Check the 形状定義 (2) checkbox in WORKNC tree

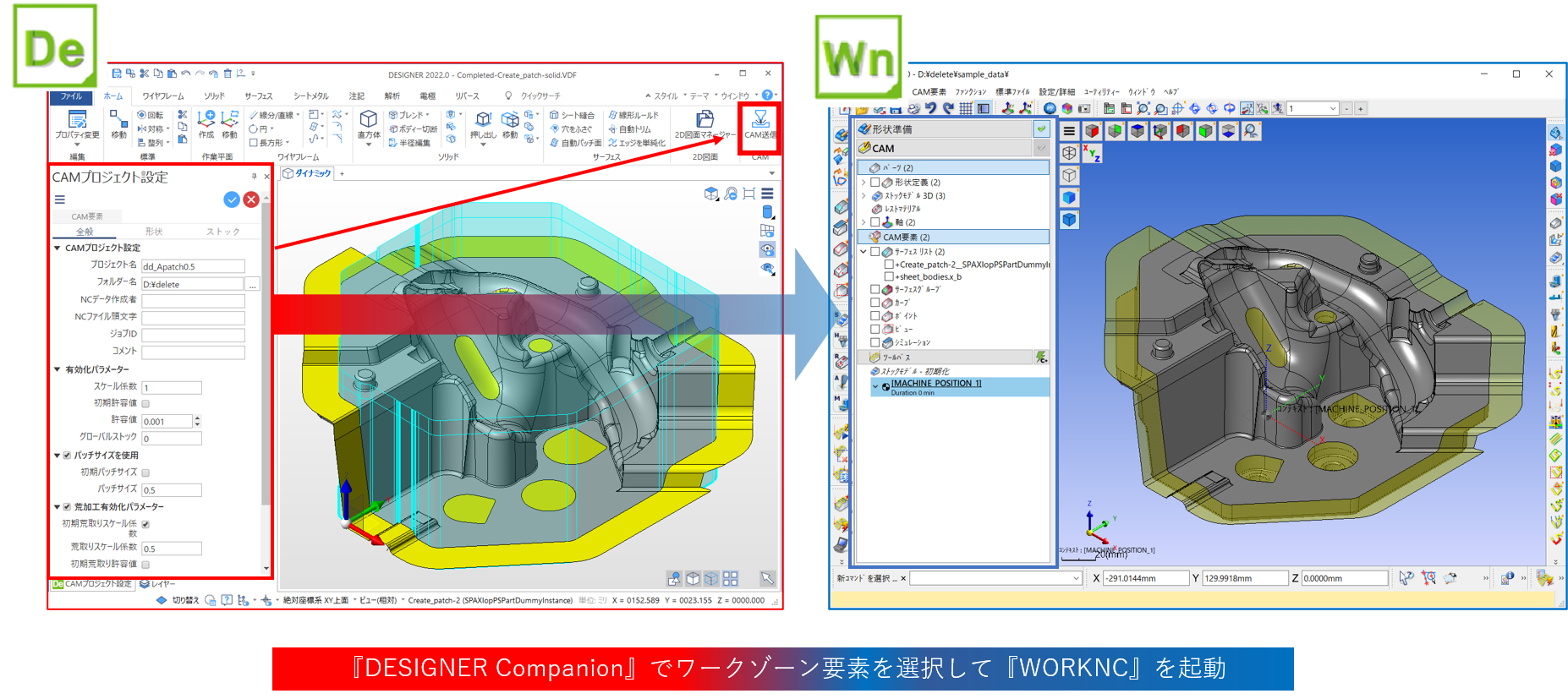coord(874,183)
